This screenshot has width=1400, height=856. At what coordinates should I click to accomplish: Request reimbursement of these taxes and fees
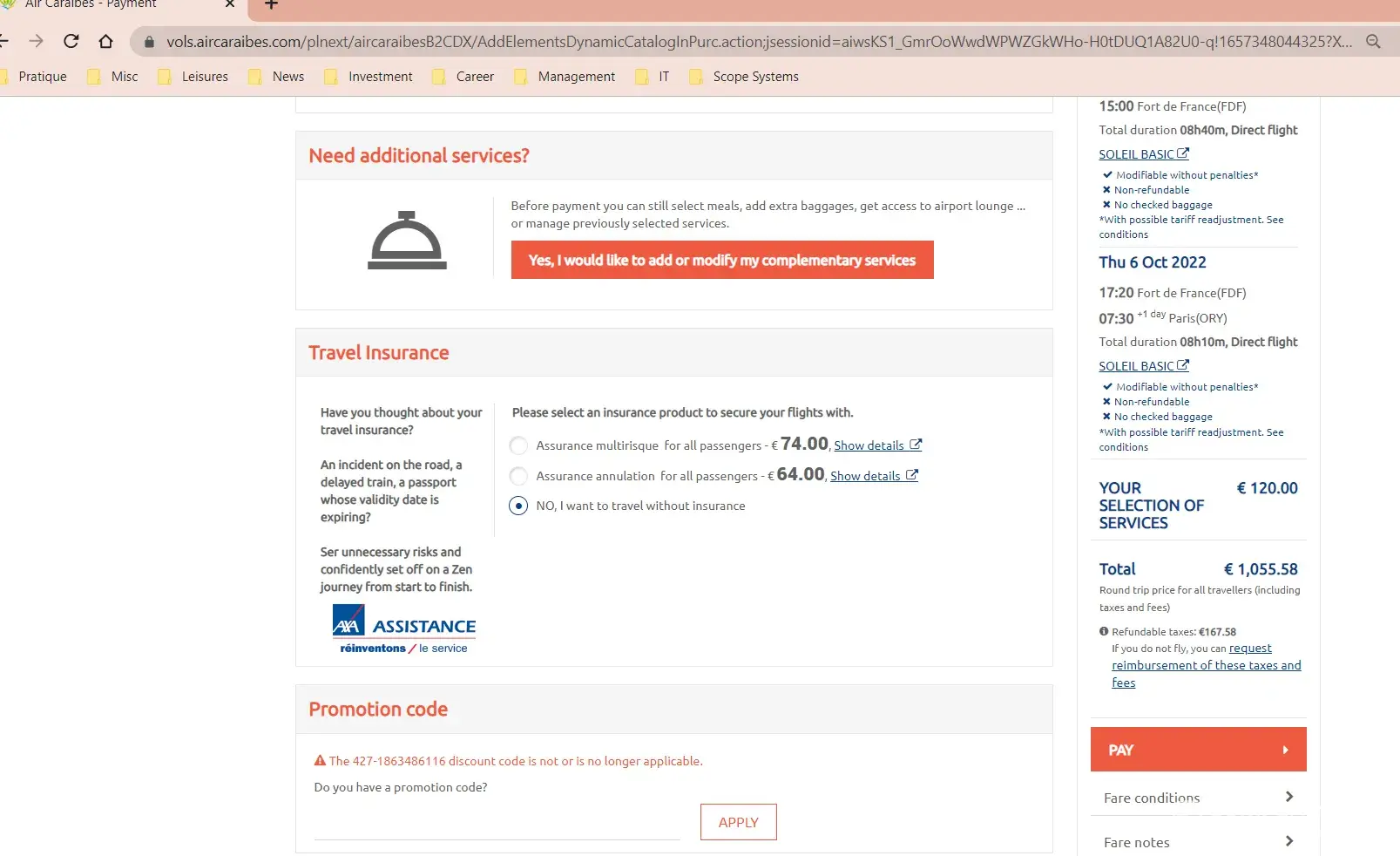[1207, 665]
